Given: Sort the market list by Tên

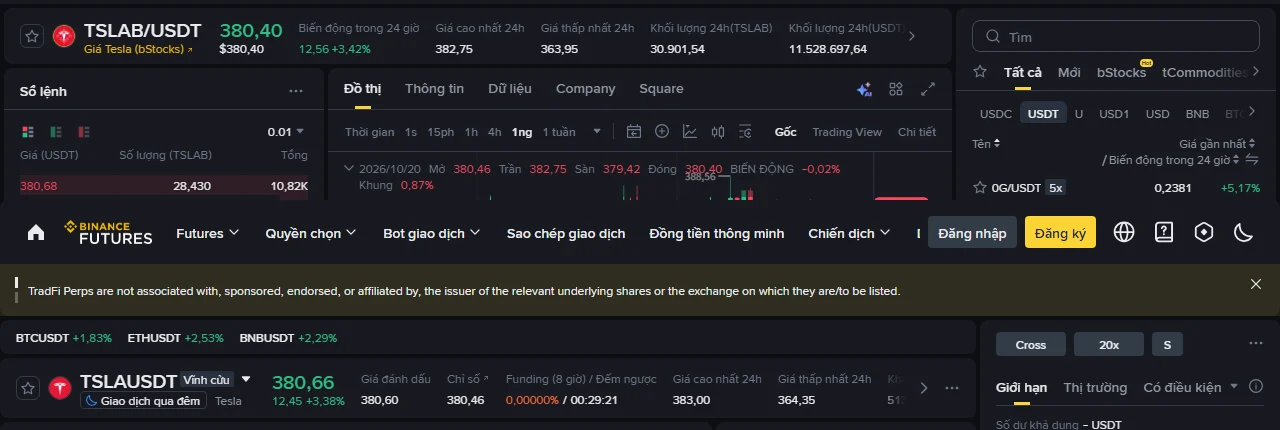Looking at the screenshot, I should click(x=986, y=144).
